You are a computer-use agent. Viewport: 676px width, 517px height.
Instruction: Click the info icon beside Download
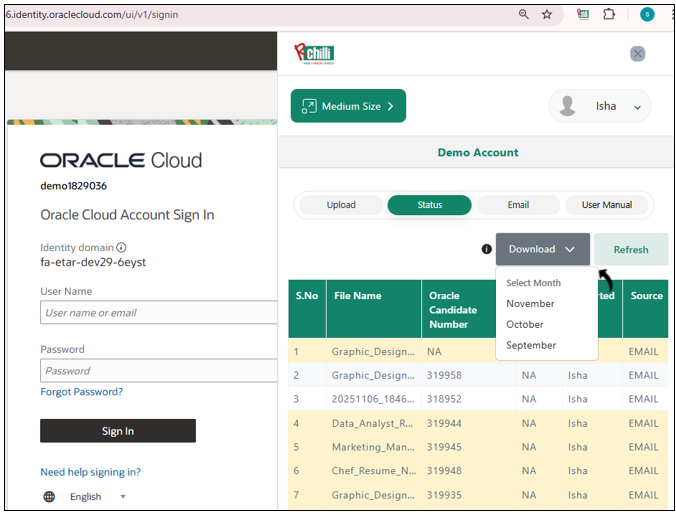(486, 249)
